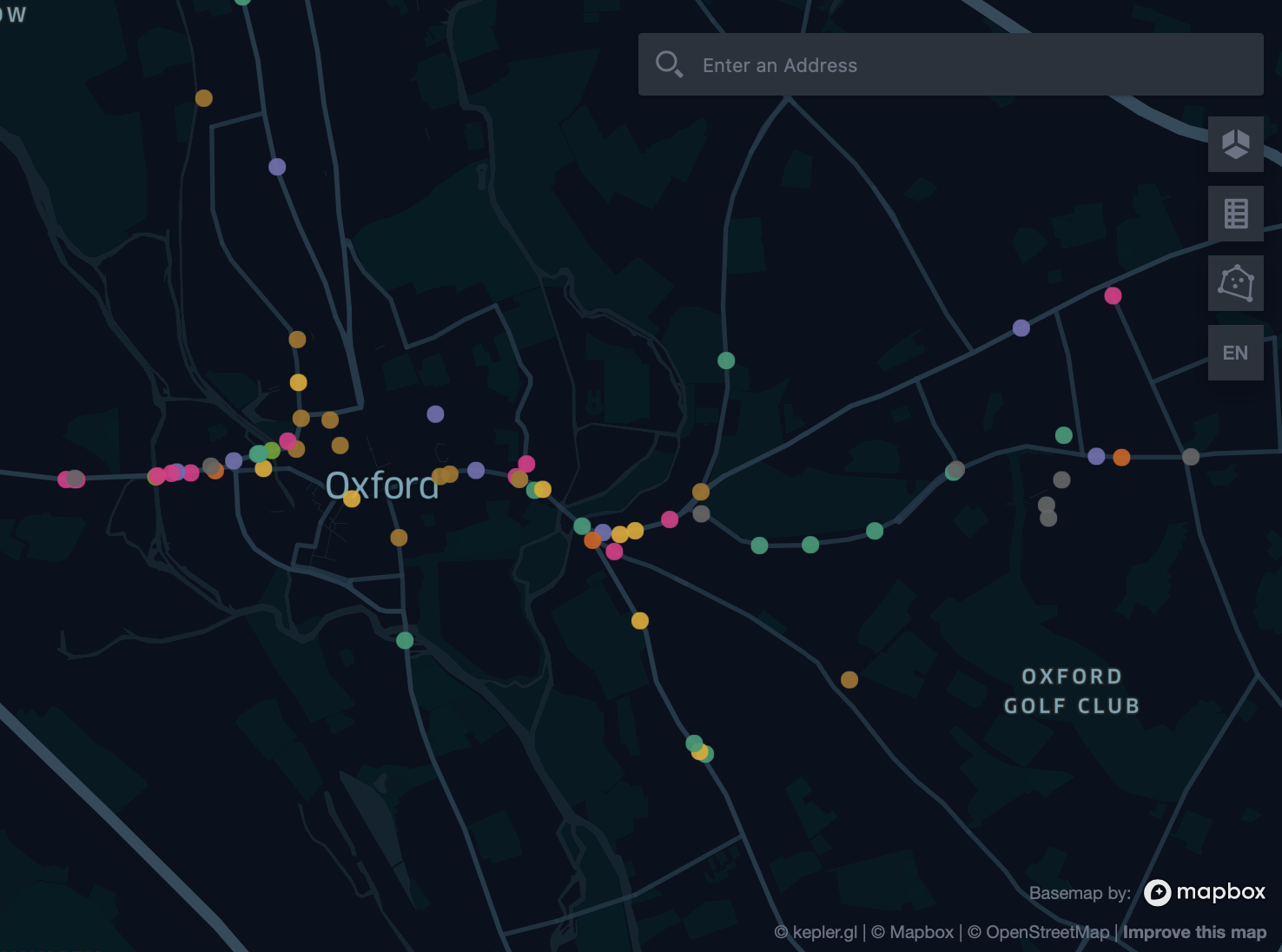Toggle the 3D map view
This screenshot has width=1282, height=952.
(x=1235, y=143)
